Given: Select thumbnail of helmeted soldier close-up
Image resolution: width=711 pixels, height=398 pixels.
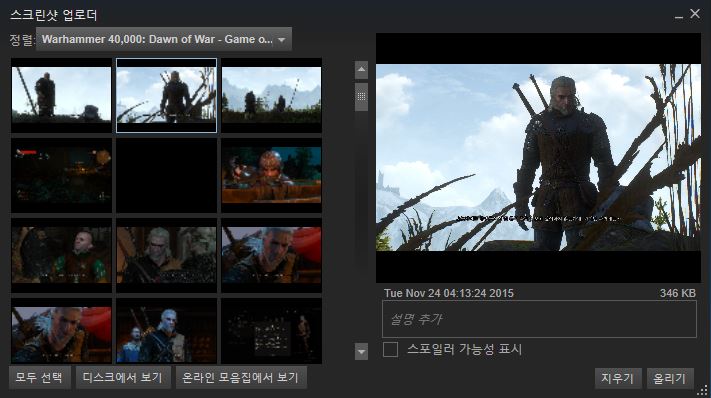Looking at the screenshot, I should tap(272, 175).
